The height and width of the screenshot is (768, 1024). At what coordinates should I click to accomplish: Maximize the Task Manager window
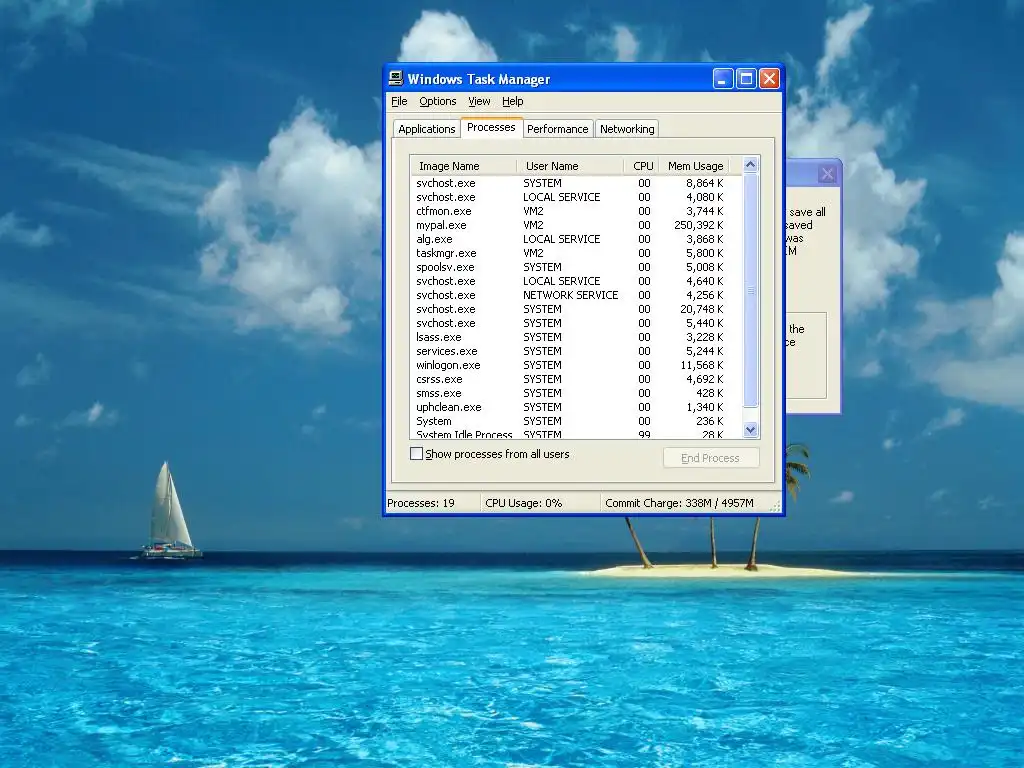746,79
